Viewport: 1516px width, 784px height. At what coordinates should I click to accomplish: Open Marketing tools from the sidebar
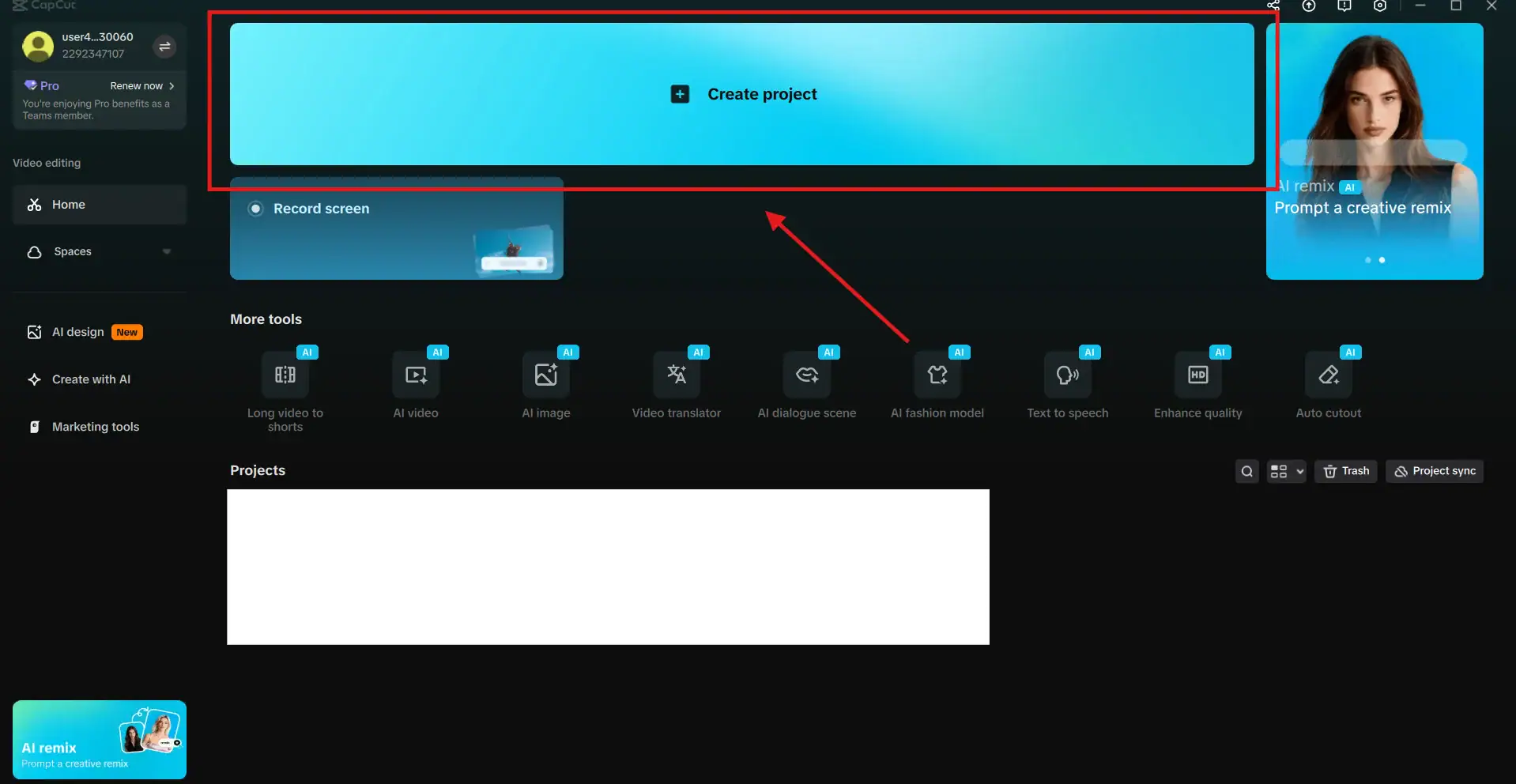[x=95, y=426]
